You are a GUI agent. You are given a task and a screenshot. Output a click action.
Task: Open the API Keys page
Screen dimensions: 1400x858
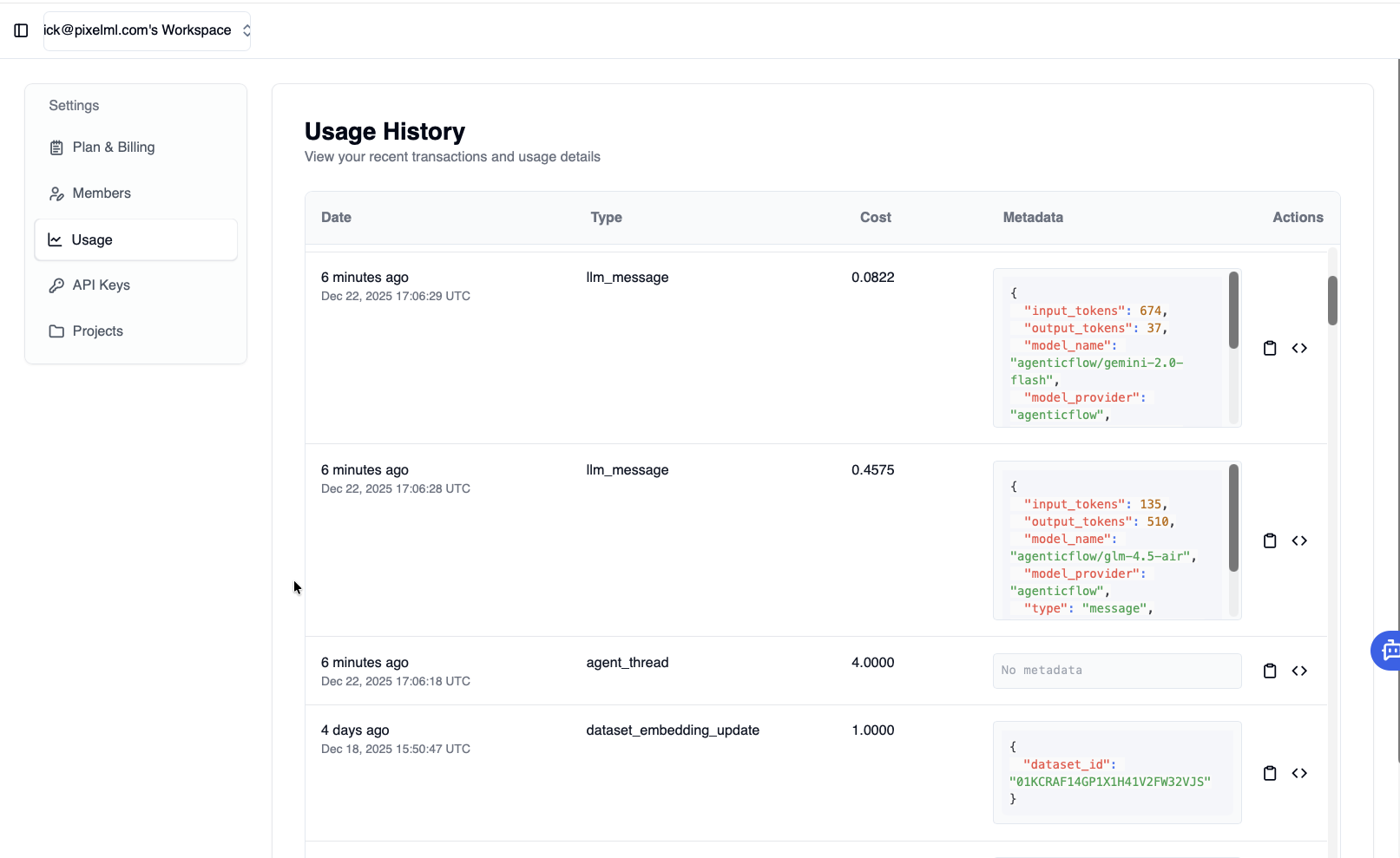[x=101, y=285]
